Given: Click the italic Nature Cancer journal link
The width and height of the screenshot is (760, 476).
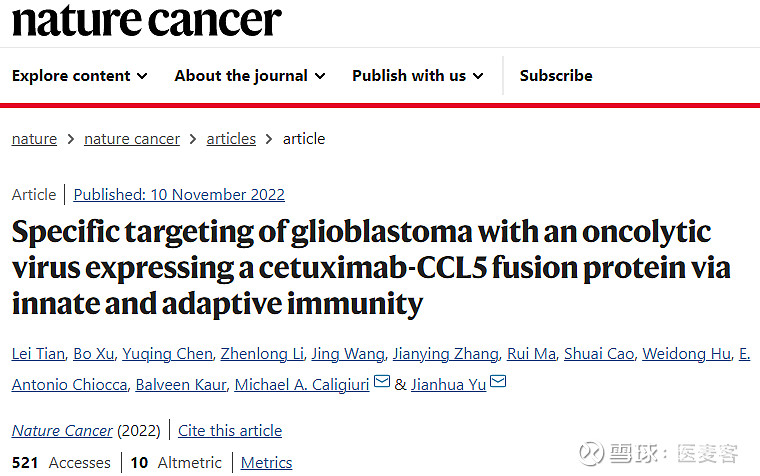Looking at the screenshot, I should [62, 431].
